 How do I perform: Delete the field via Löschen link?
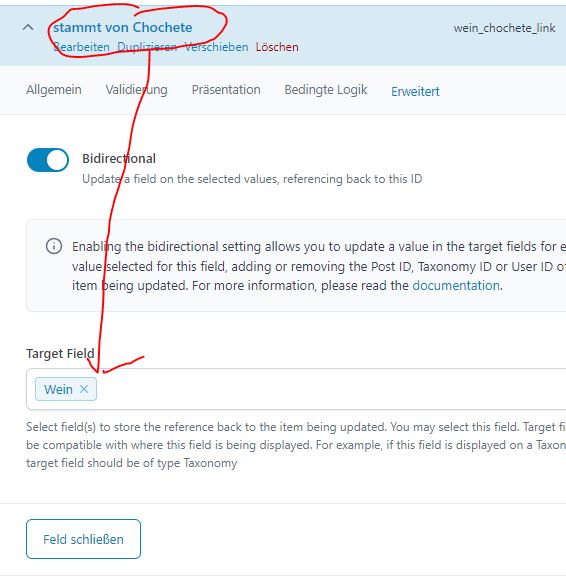[x=277, y=47]
